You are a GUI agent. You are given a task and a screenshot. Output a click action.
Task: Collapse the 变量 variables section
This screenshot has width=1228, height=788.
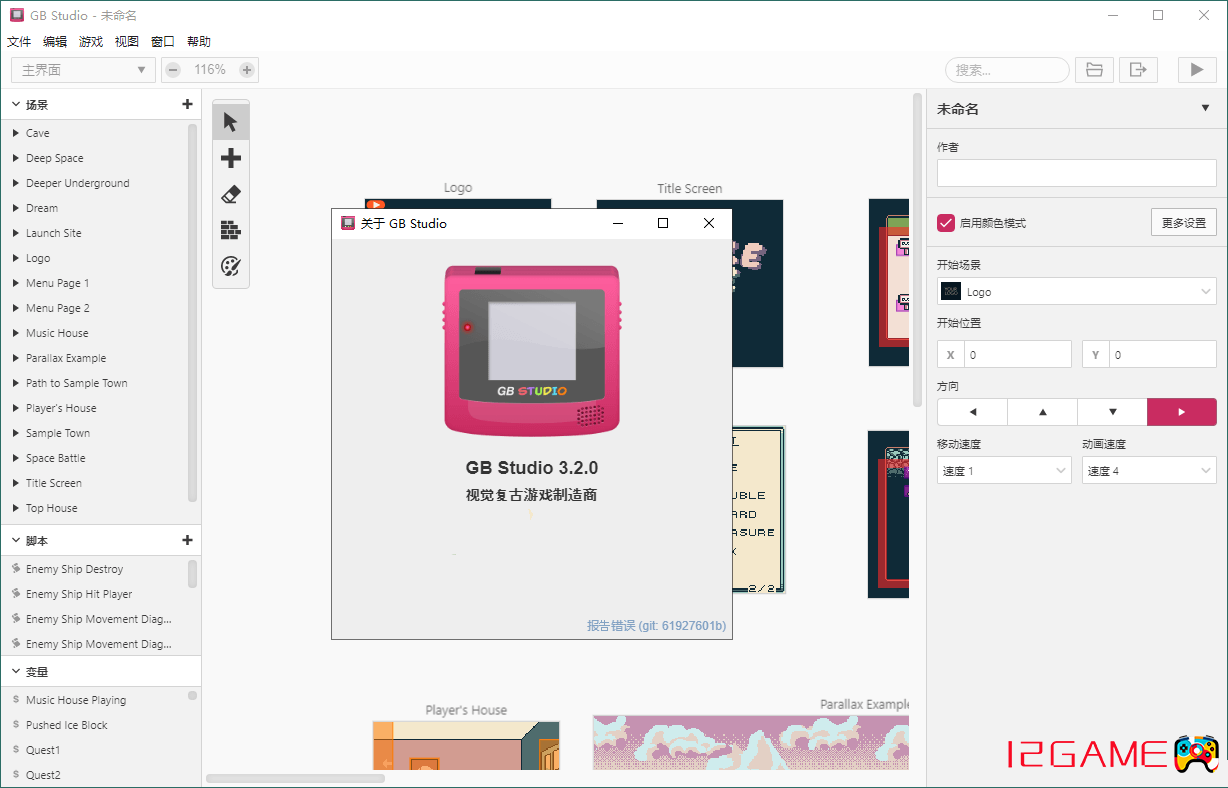coord(16,671)
